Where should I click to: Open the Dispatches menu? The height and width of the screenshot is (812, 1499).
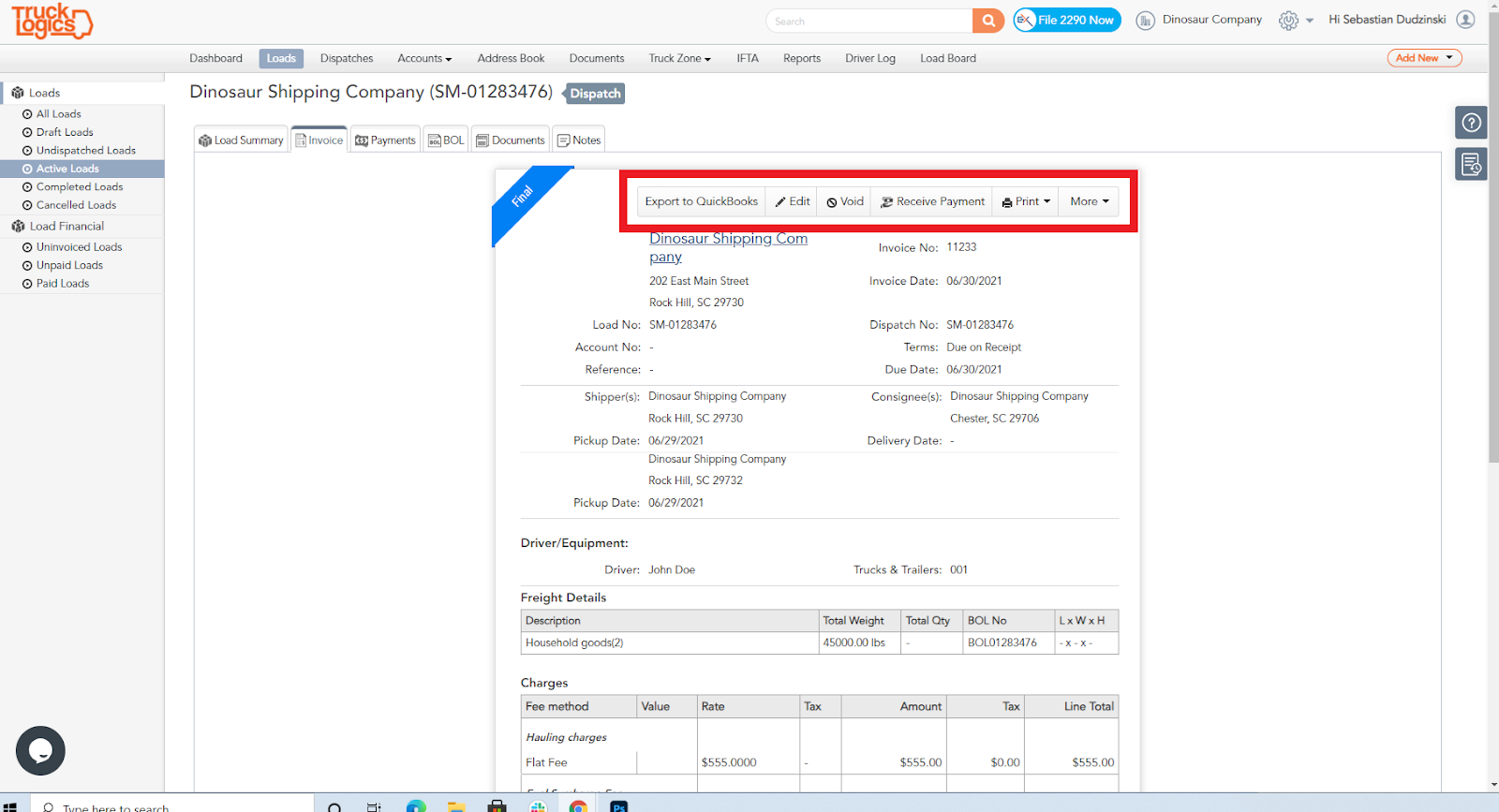point(347,58)
